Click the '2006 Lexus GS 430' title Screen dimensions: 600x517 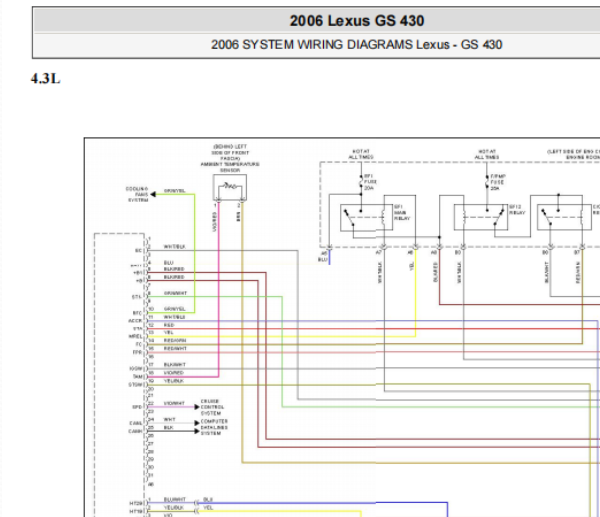click(357, 21)
